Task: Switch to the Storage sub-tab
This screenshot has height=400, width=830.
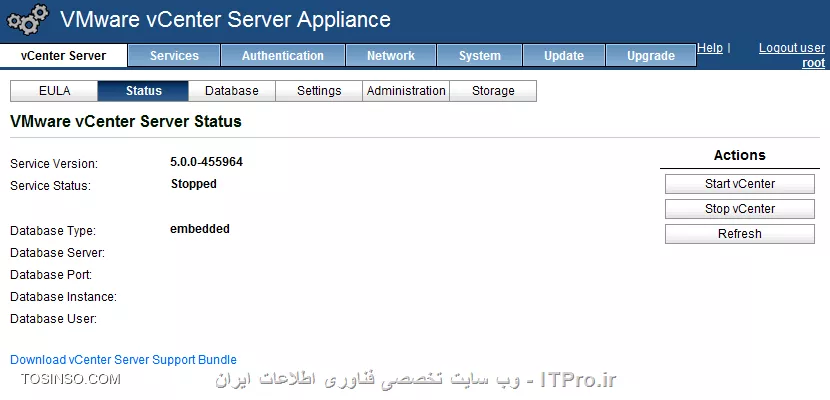Action: click(x=493, y=91)
